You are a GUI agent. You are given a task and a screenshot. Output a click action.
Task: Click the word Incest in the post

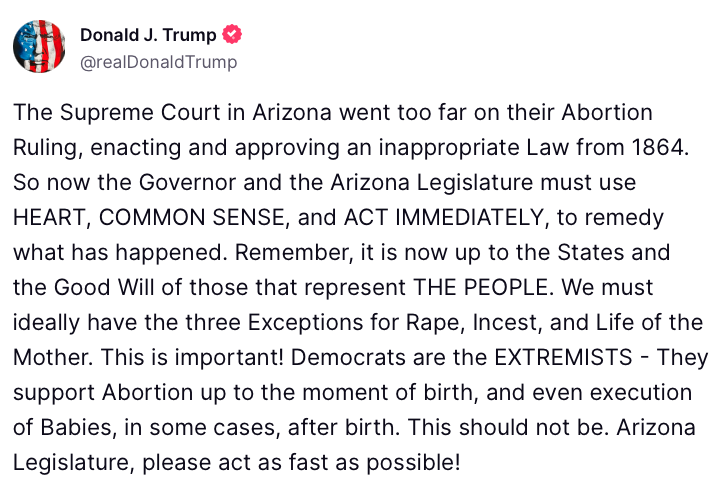[x=504, y=323]
